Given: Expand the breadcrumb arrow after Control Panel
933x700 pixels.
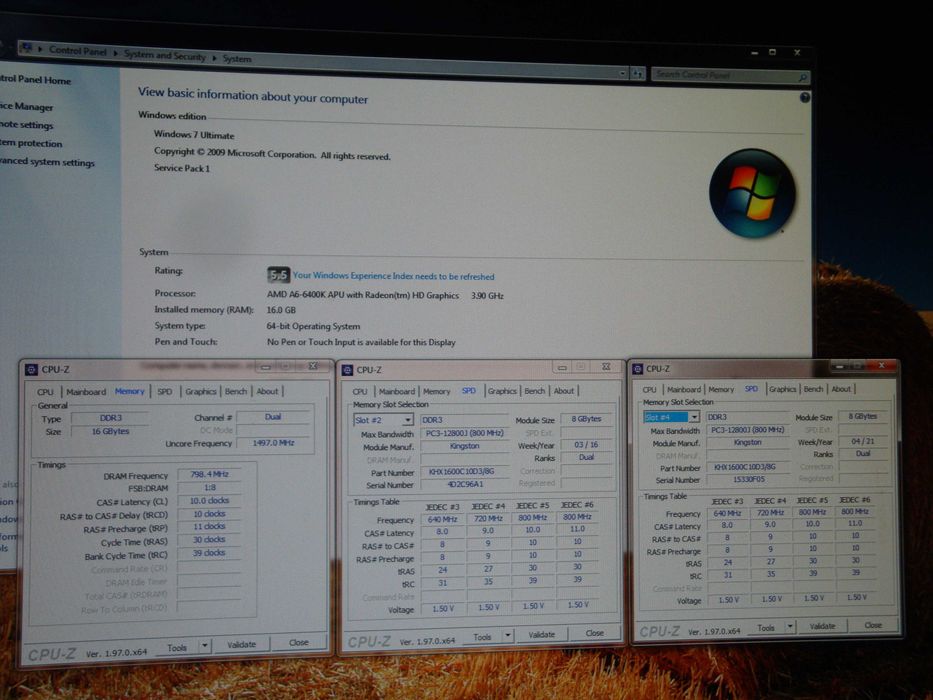Looking at the screenshot, I should [x=115, y=53].
